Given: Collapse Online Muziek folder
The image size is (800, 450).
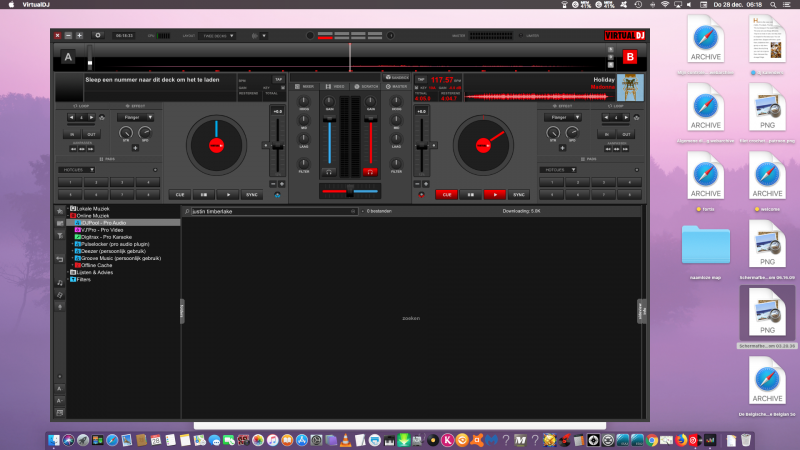Looking at the screenshot, I should click(x=68, y=216).
